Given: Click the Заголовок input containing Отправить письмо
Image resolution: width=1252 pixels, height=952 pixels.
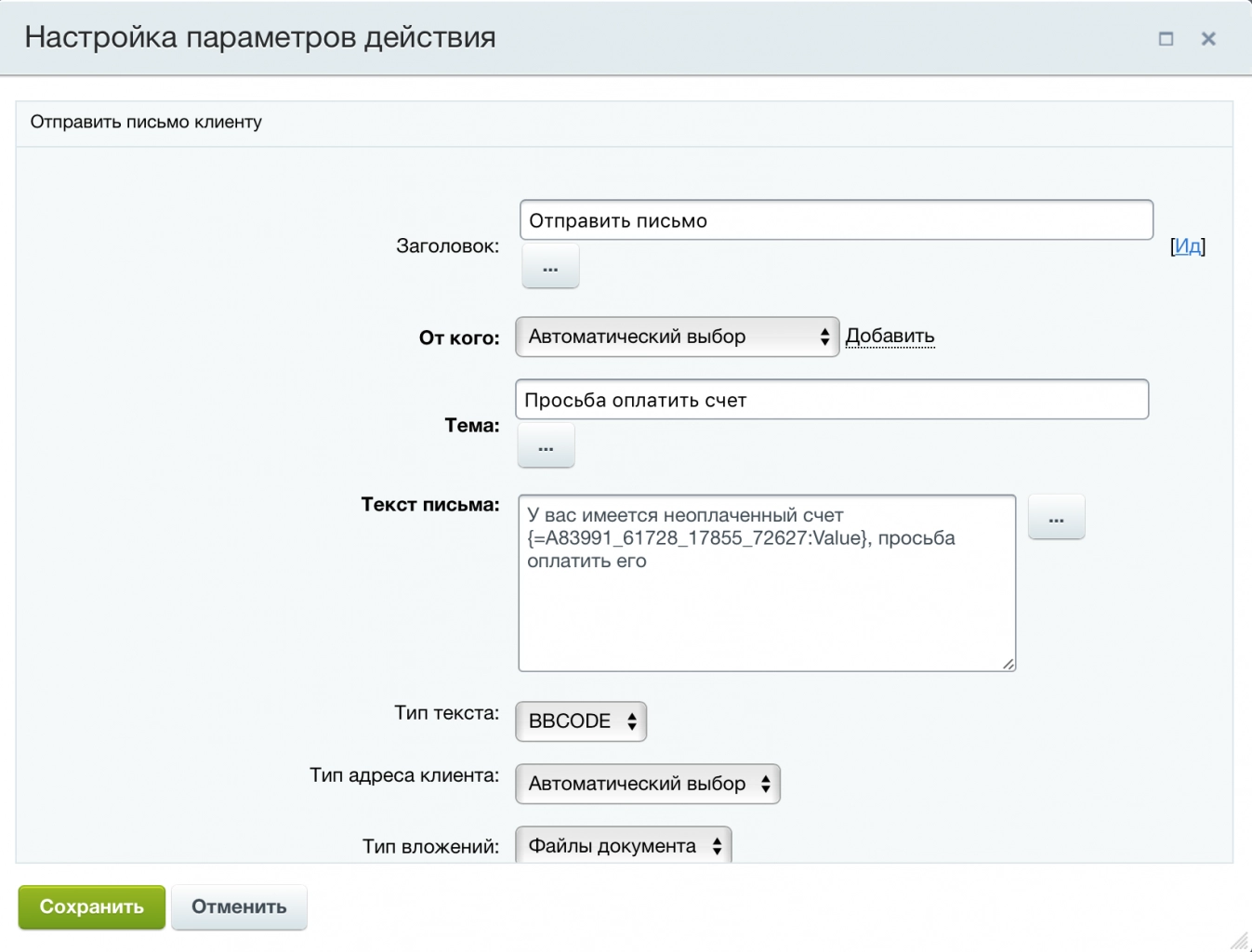Looking at the screenshot, I should click(x=835, y=219).
